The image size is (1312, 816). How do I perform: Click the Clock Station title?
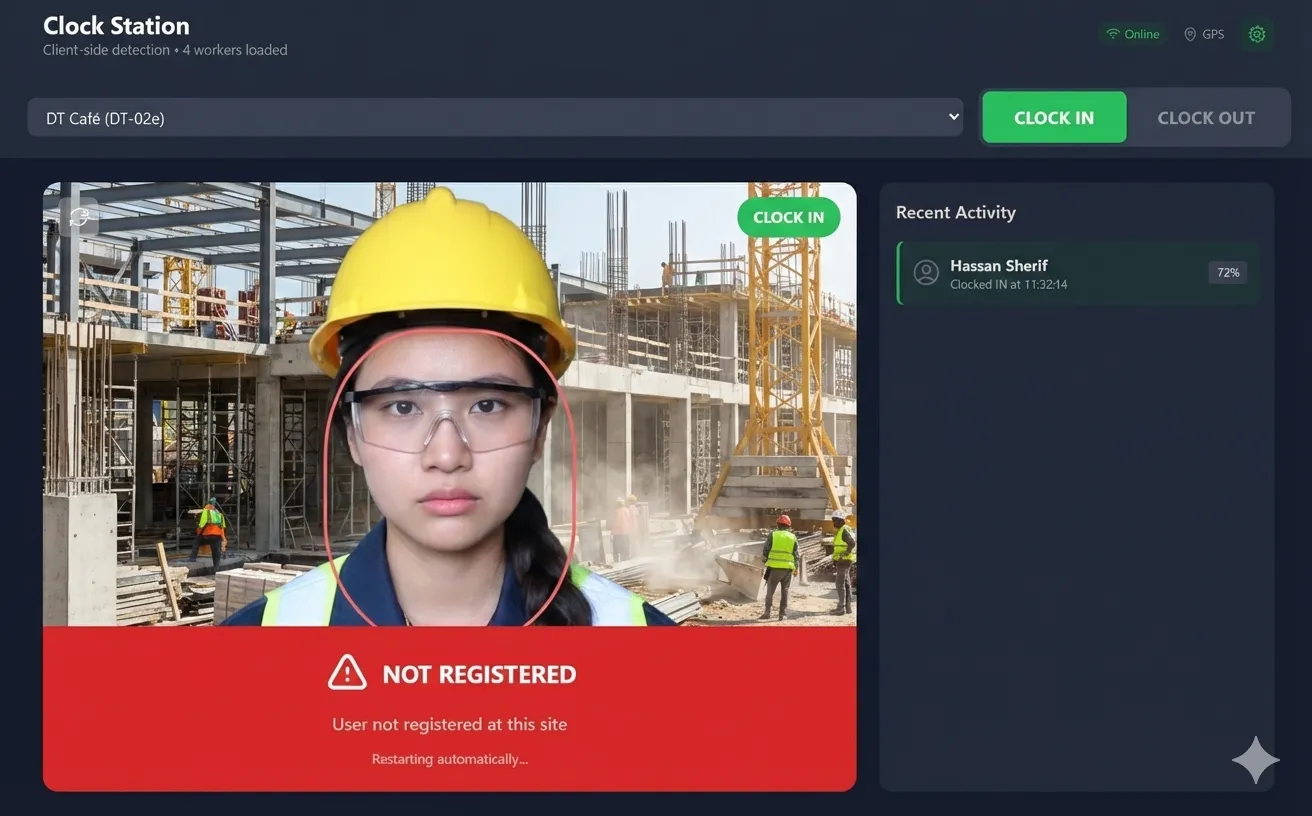click(x=116, y=25)
